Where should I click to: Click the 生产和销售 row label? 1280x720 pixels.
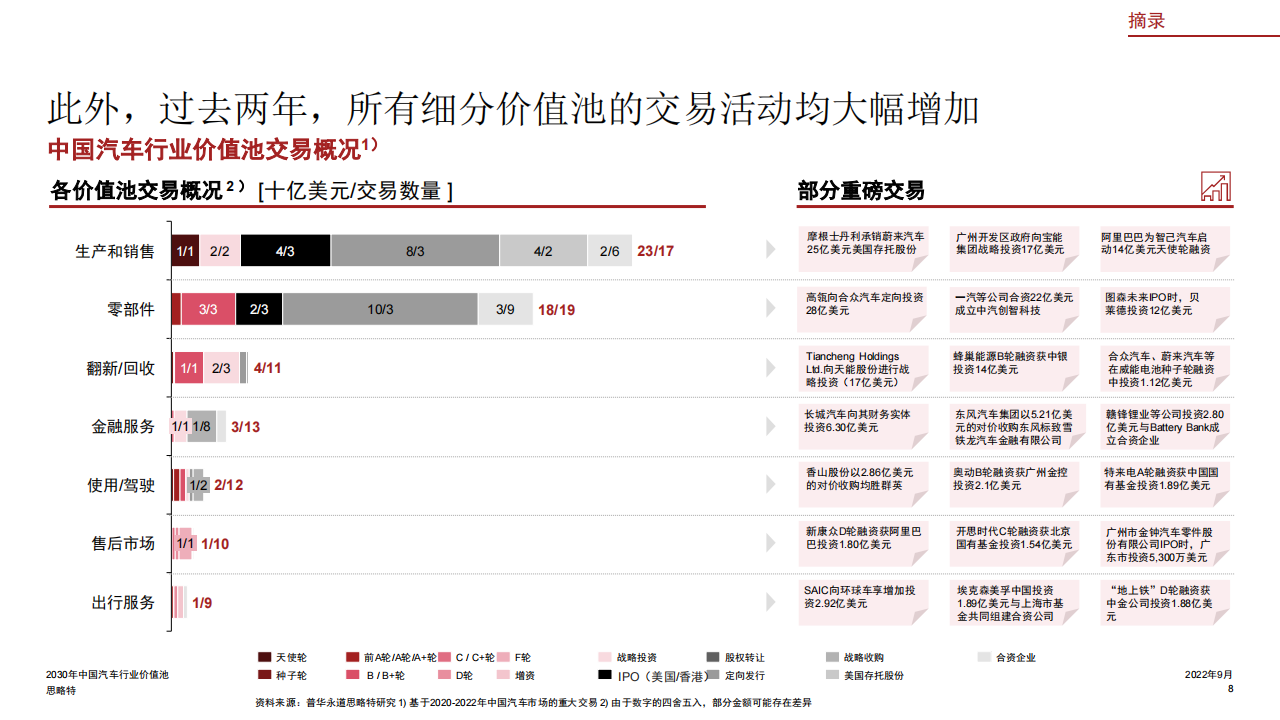(x=115, y=251)
